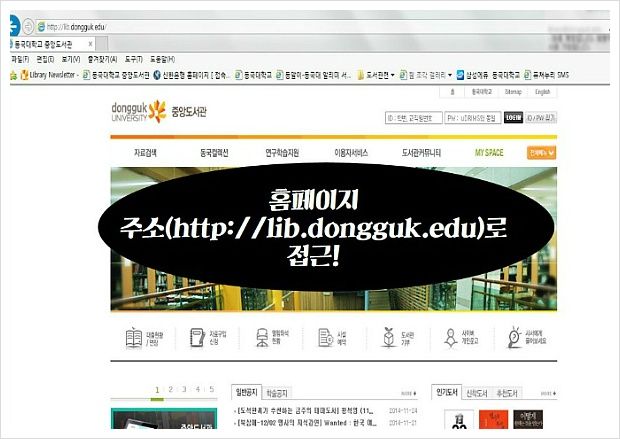
Task: Switch to the 추천도서 books tab
Action: point(507,393)
